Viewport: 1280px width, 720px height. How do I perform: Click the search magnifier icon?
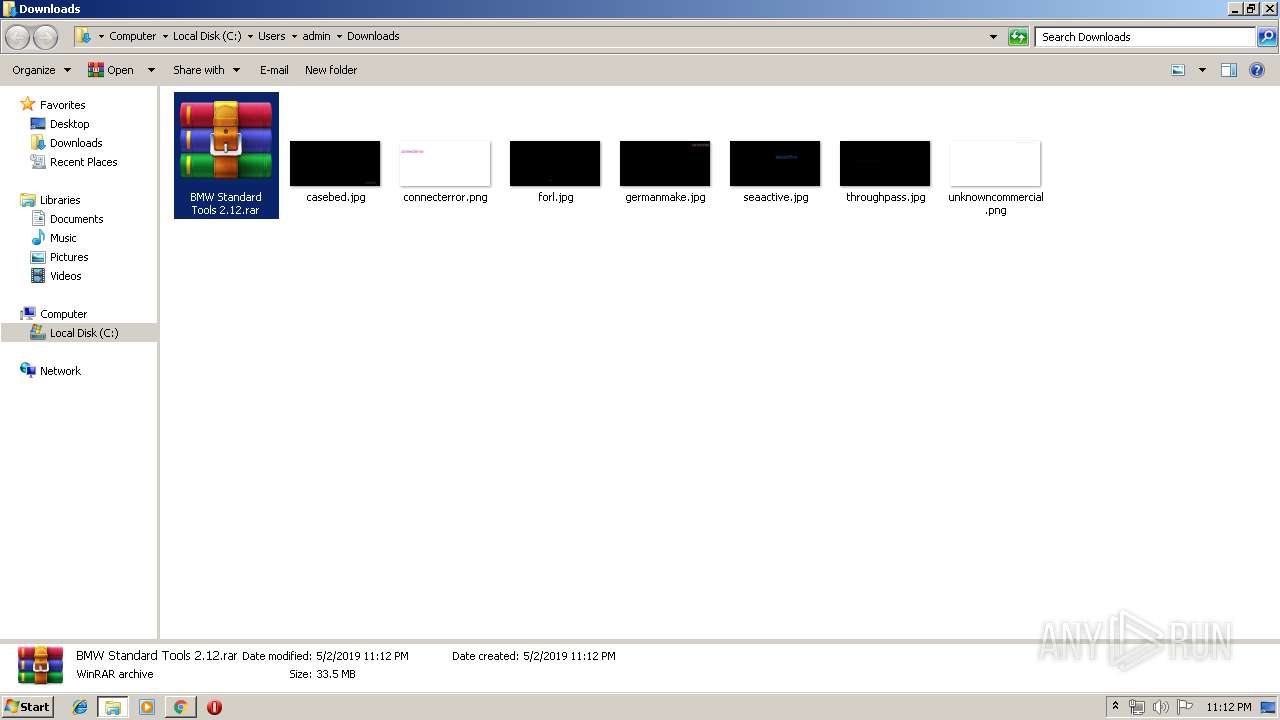pyautogui.click(x=1266, y=37)
